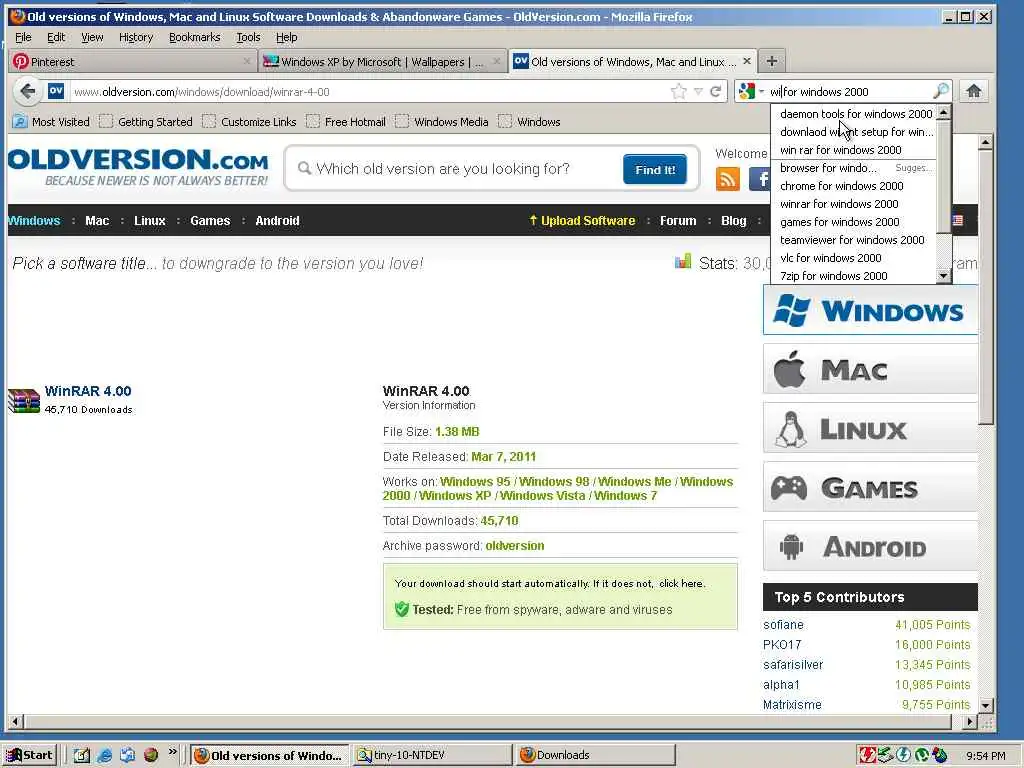Click the Android platform banner with robot
Viewport: 1024px width, 768px height.
click(871, 546)
